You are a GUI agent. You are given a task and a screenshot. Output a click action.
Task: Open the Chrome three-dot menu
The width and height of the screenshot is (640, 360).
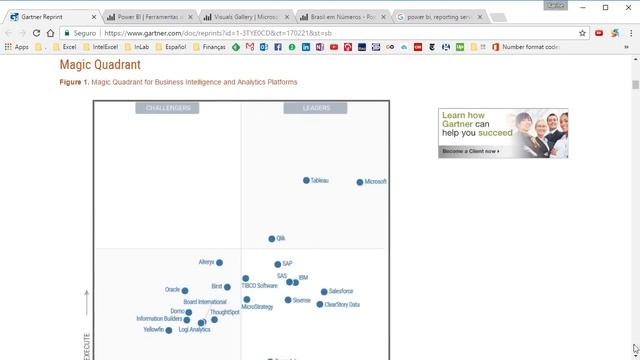point(631,33)
